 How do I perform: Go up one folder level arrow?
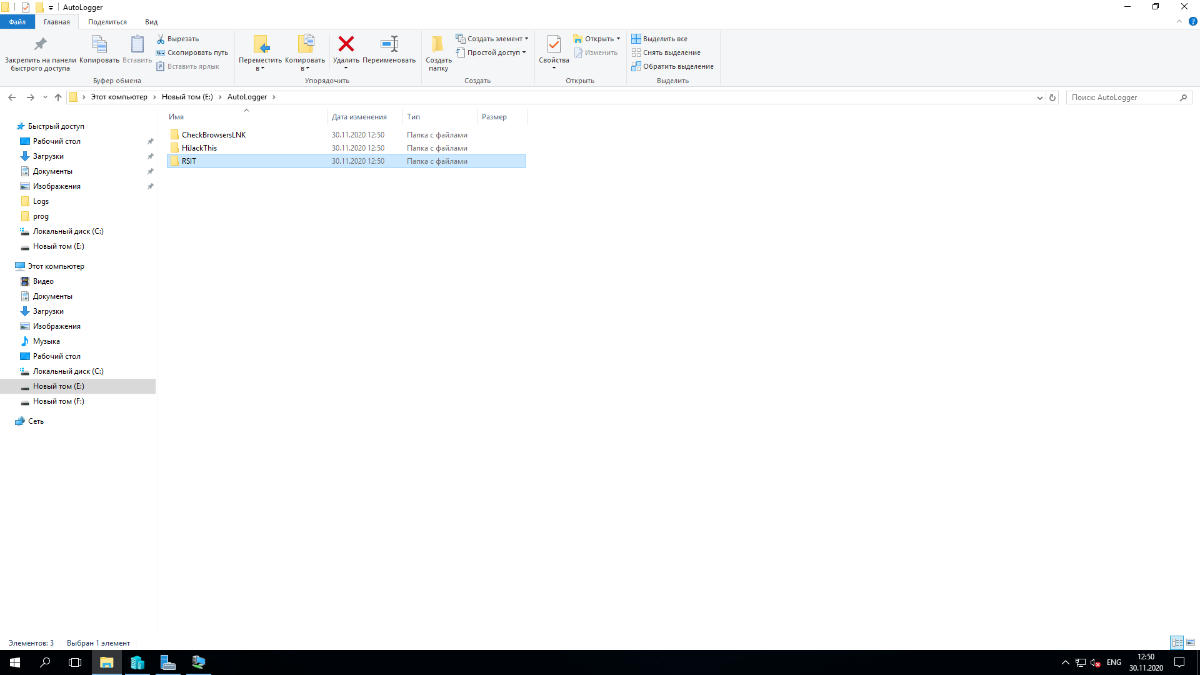click(58, 97)
